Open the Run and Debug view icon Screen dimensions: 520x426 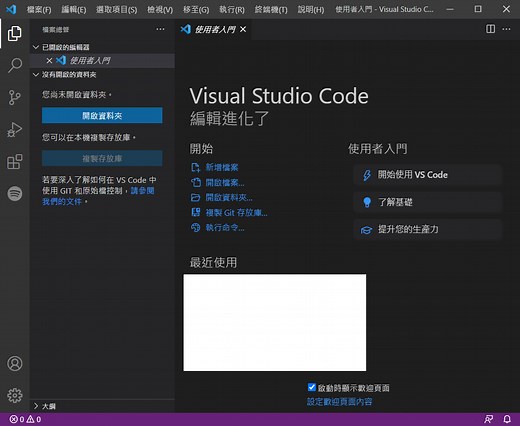pos(15,129)
